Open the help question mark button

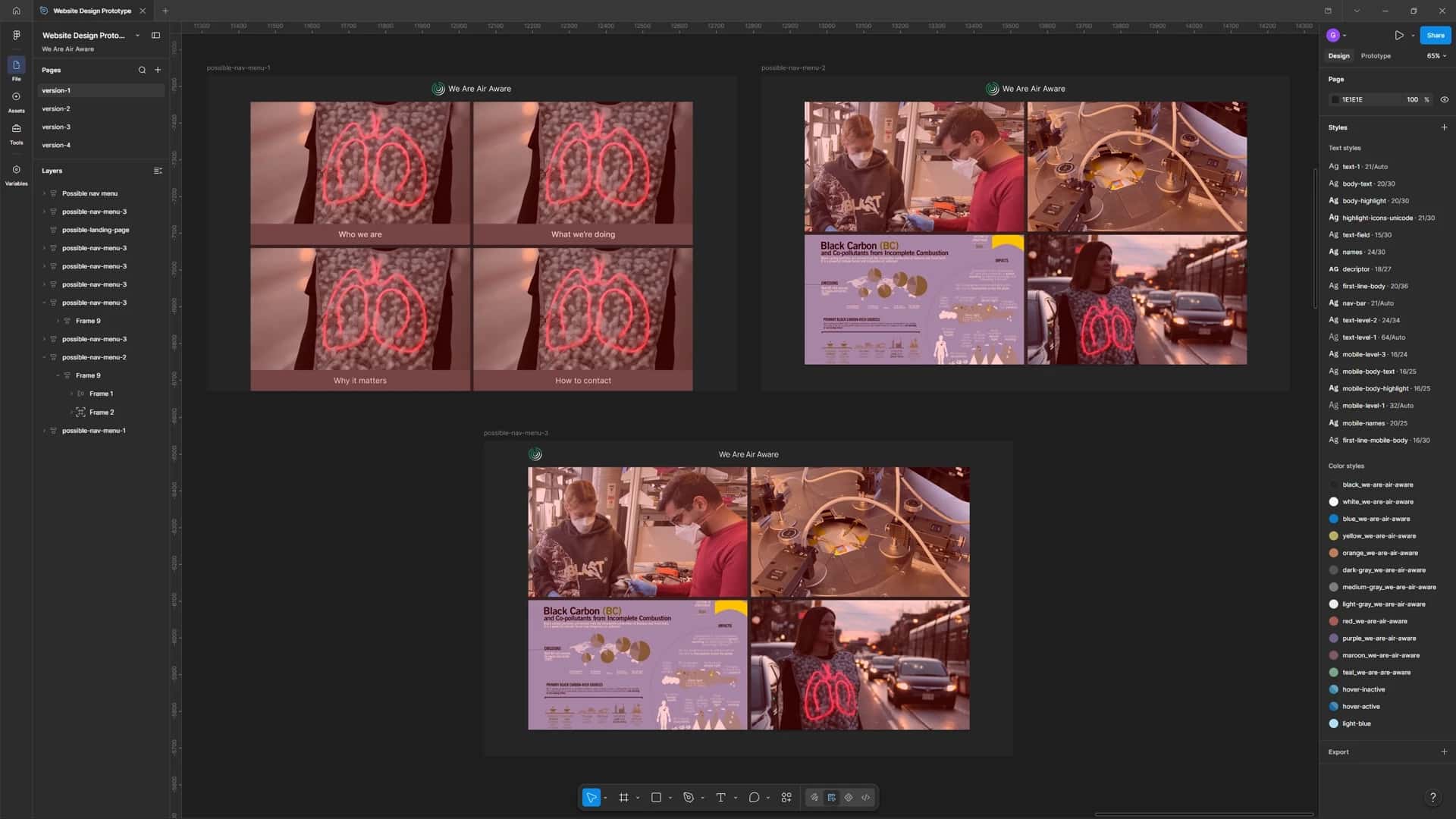coord(1432,797)
